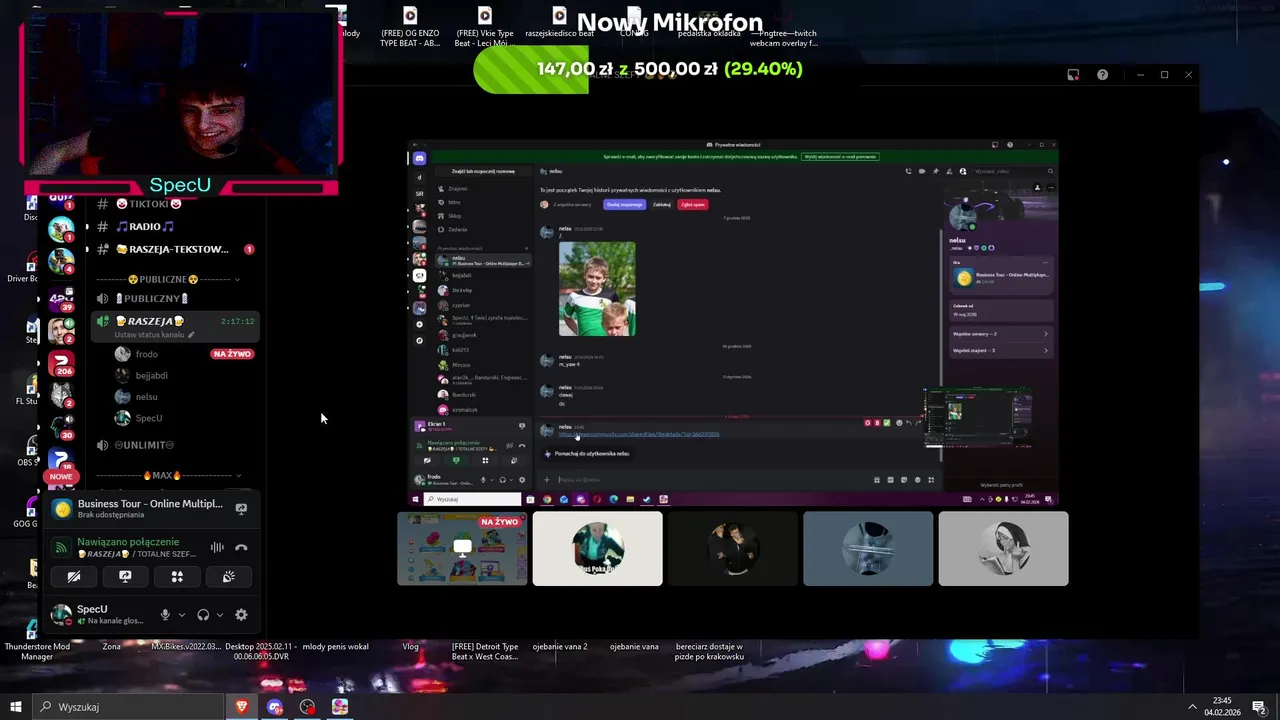The width and height of the screenshot is (1280, 720).
Task: Select the Vlog desktop icon
Action: pyautogui.click(x=410, y=646)
